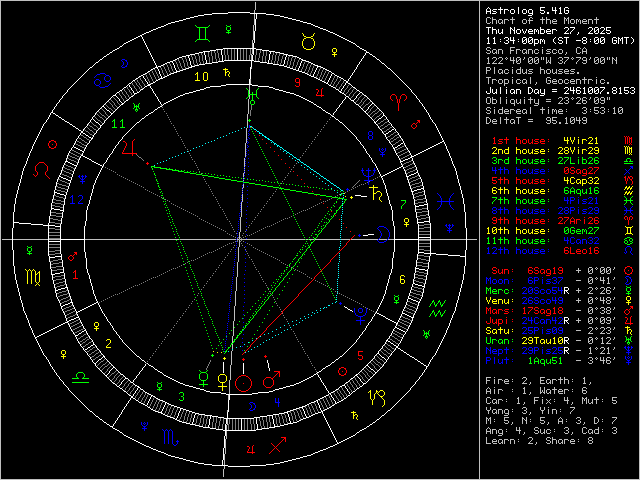The width and height of the screenshot is (640, 480).
Task: Click the Jupiter symbol beside the Jupi sidebar row
Action: point(629,320)
